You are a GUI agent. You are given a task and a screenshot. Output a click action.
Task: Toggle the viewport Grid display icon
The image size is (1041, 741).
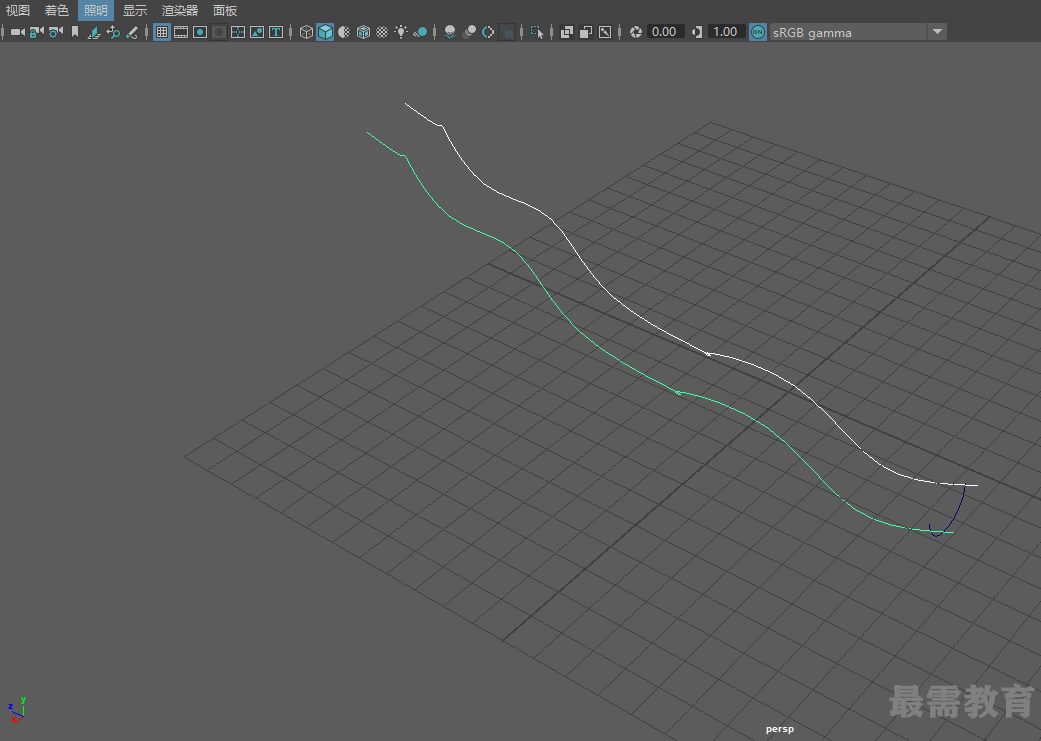click(x=162, y=32)
